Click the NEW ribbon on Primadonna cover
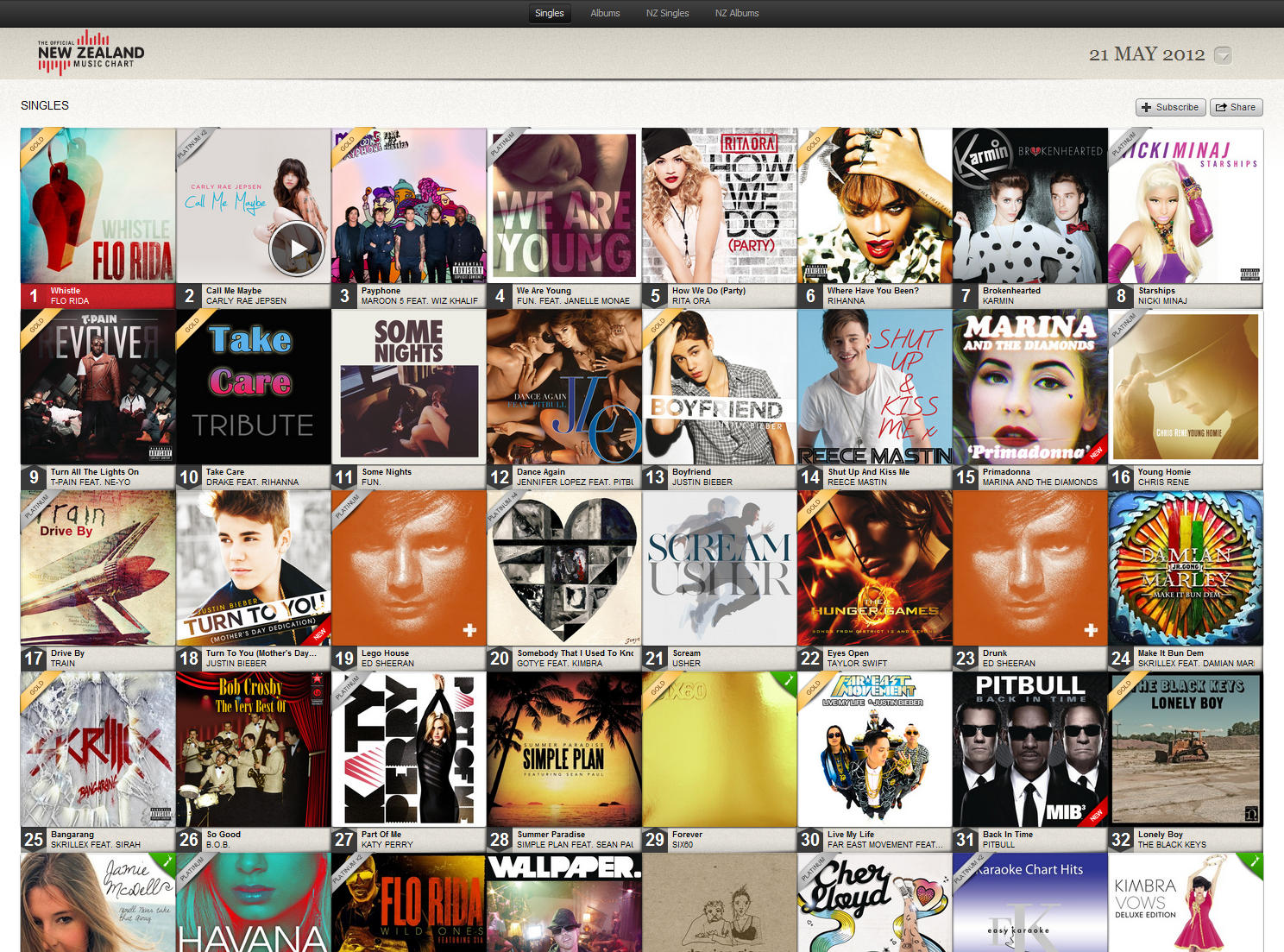 coord(1096,452)
